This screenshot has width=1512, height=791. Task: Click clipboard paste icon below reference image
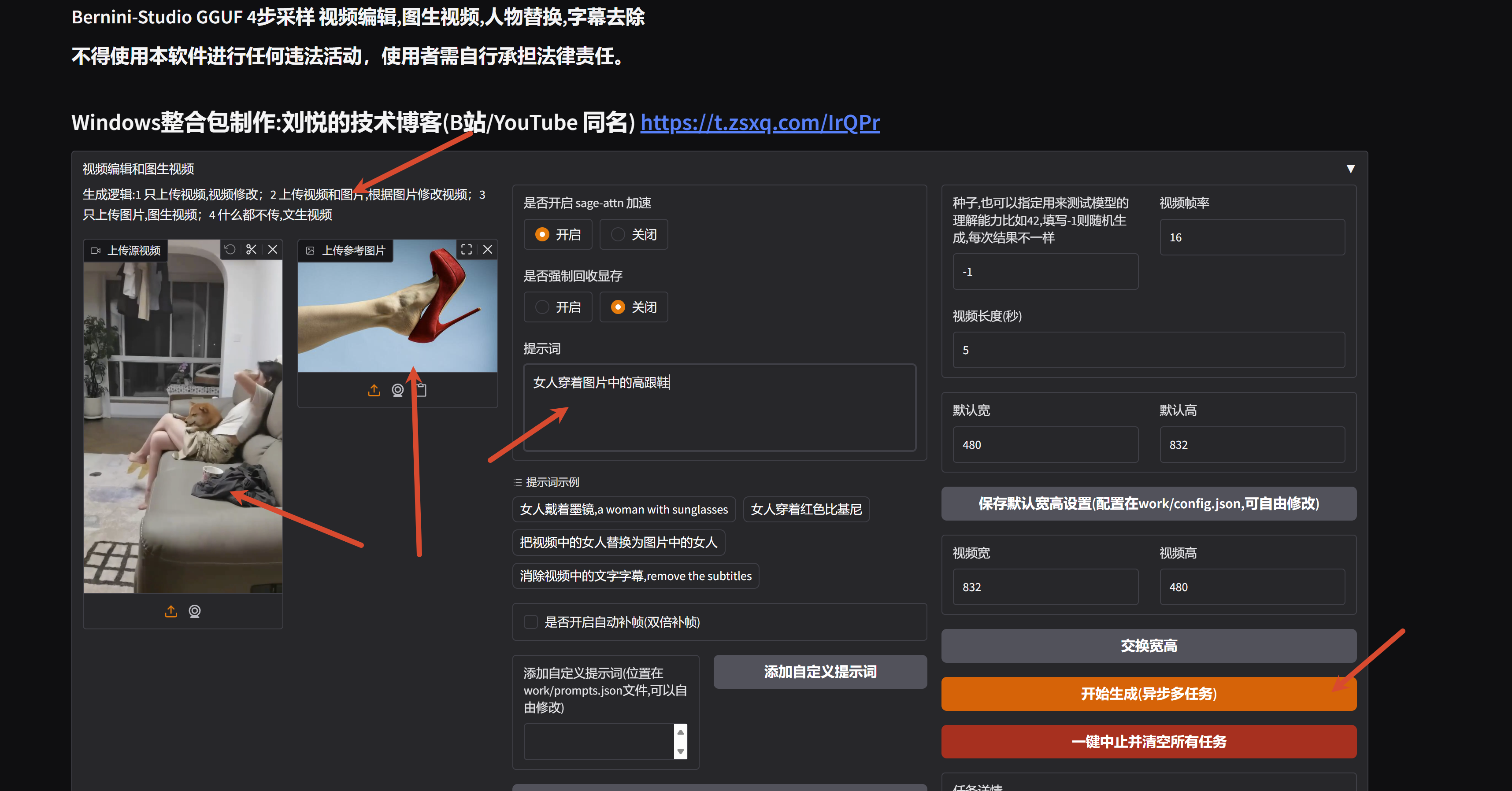pyautogui.click(x=422, y=390)
